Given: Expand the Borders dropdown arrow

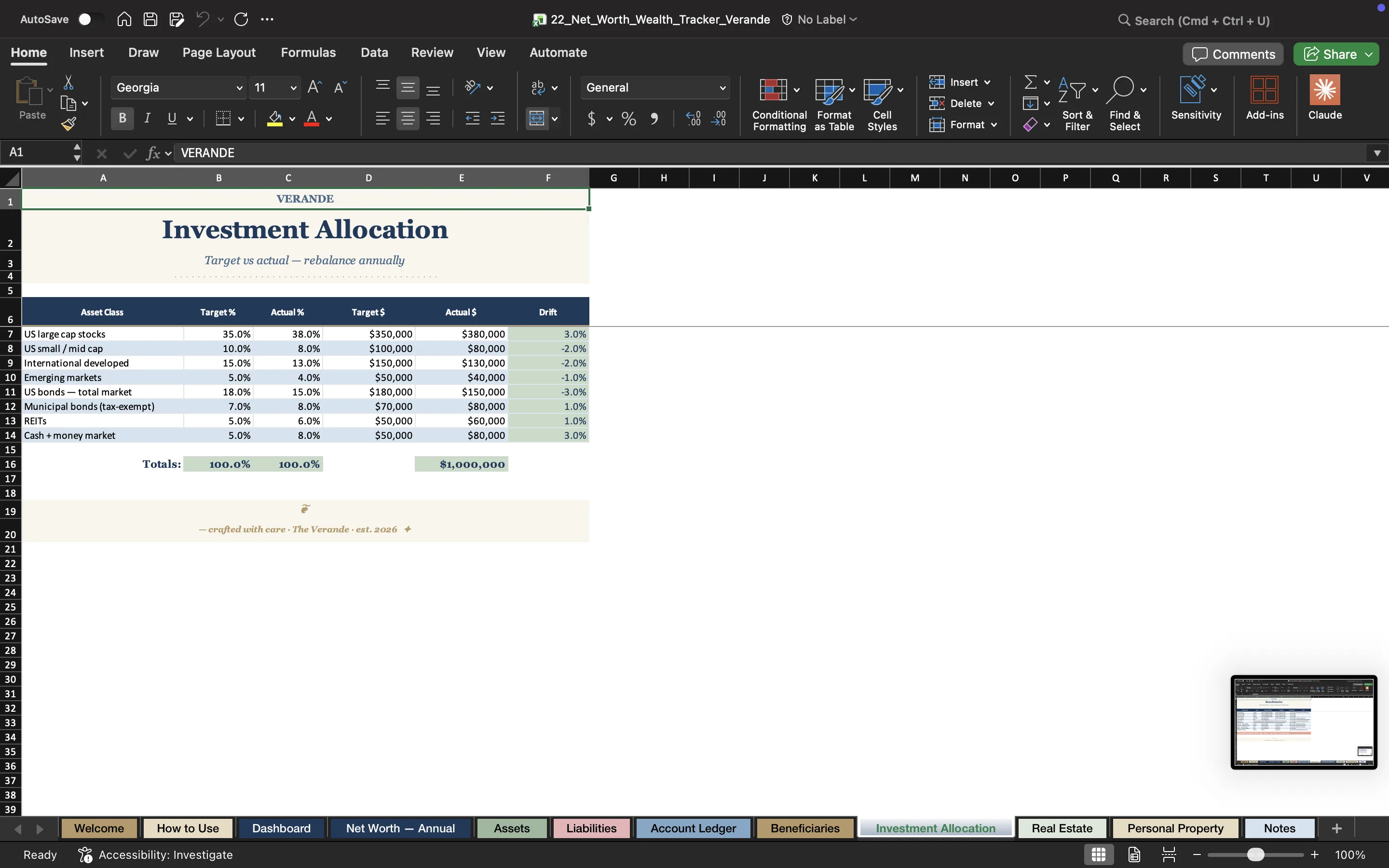Looking at the screenshot, I should tap(241, 120).
